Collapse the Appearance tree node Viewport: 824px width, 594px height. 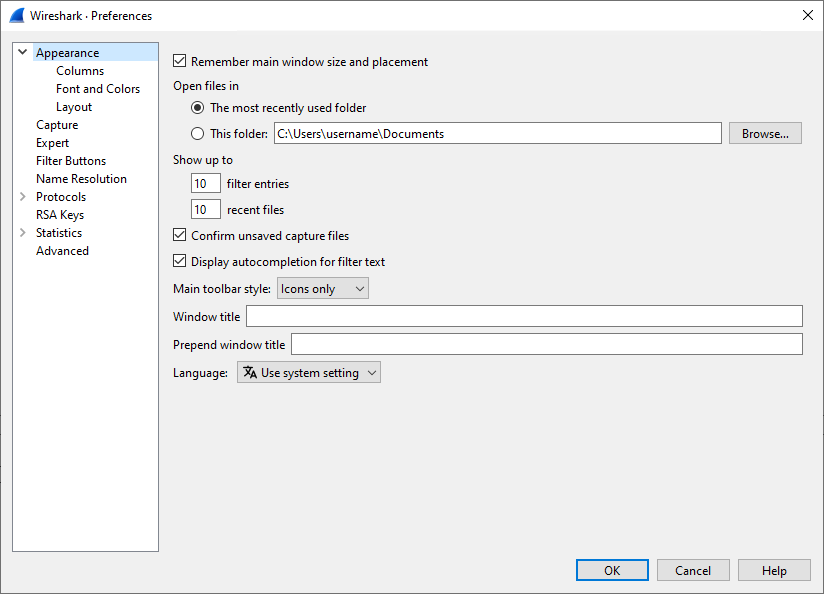[x=23, y=53]
